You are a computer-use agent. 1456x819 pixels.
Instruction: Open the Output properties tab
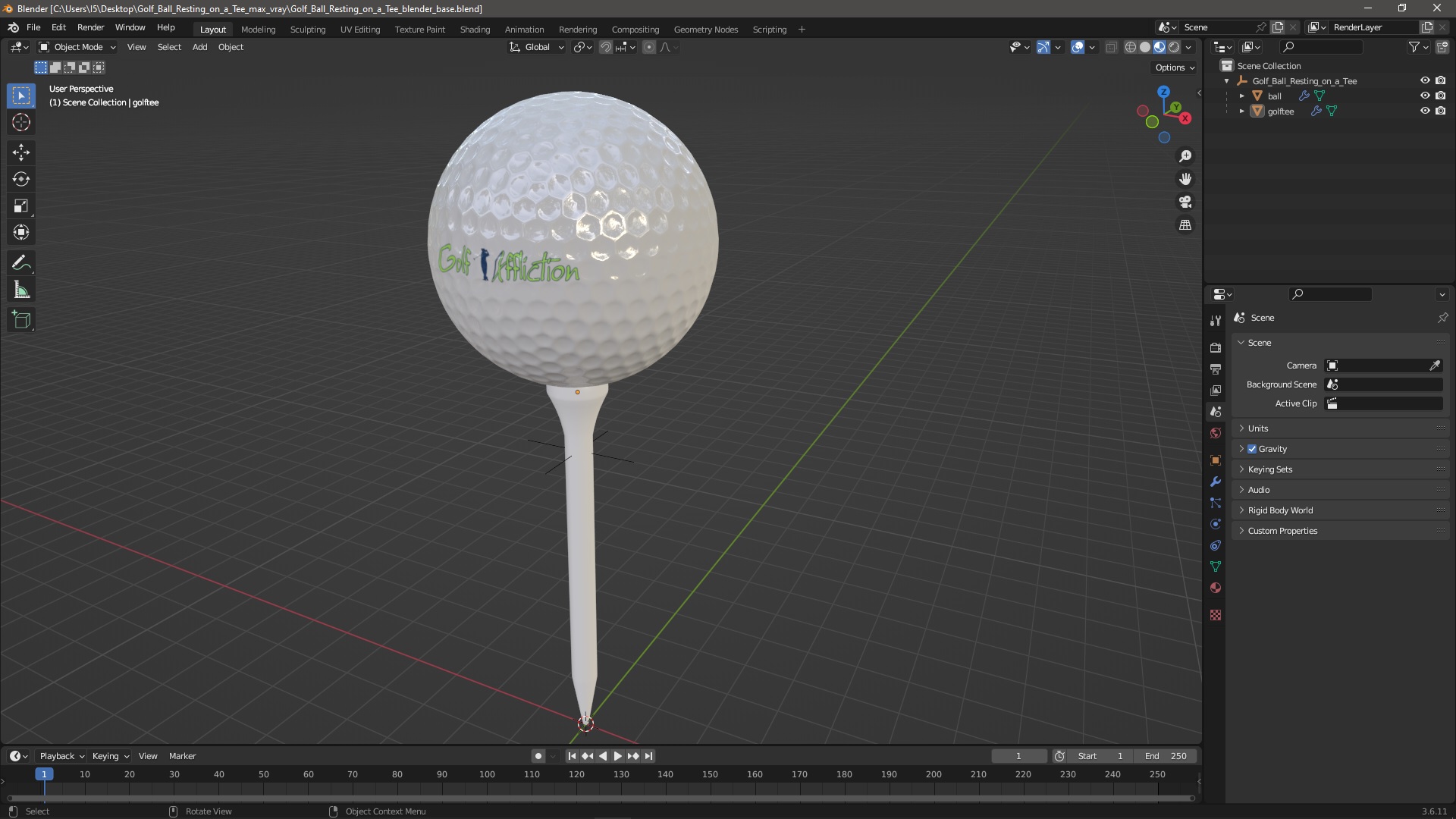[1216, 369]
